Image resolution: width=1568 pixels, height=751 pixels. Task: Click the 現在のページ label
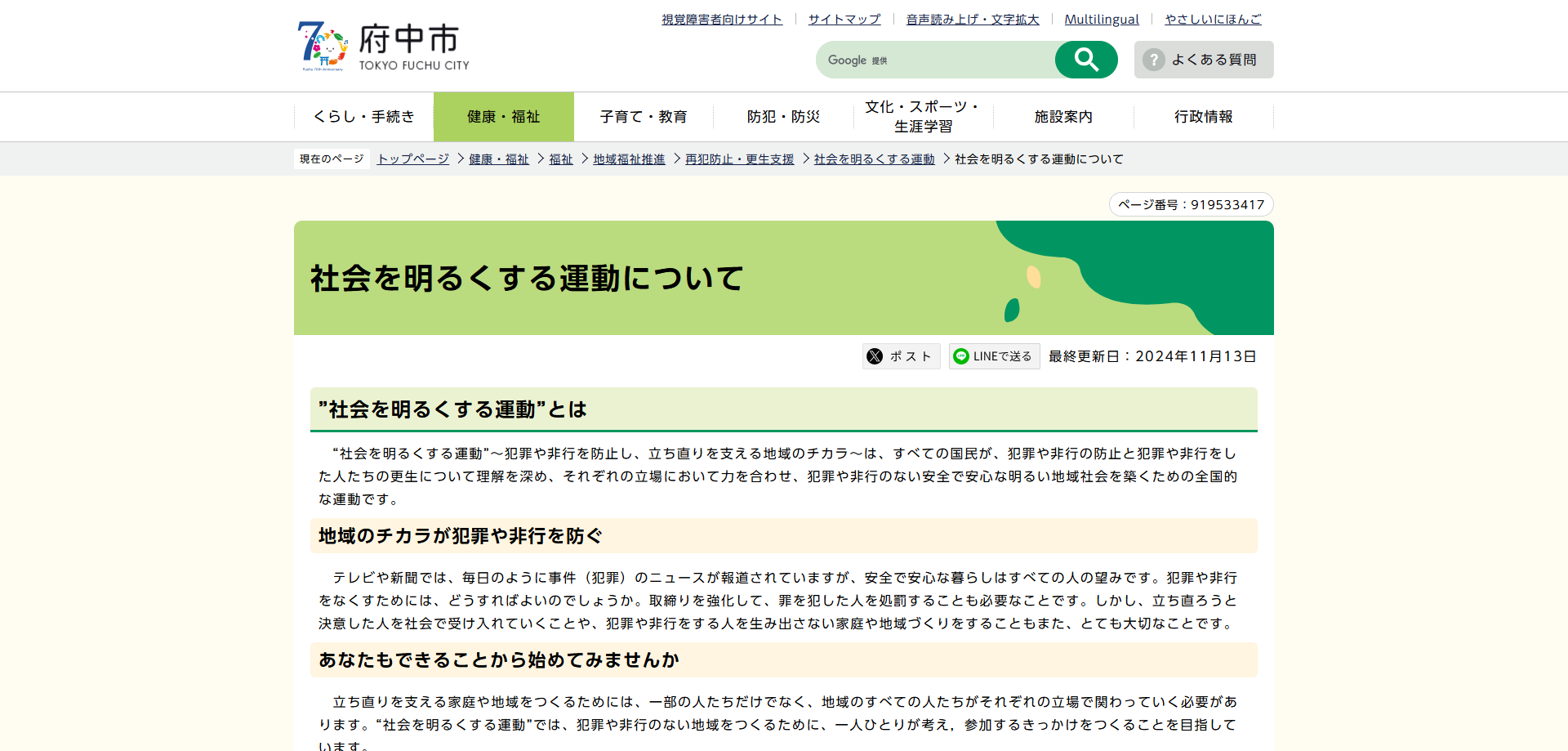tap(332, 159)
